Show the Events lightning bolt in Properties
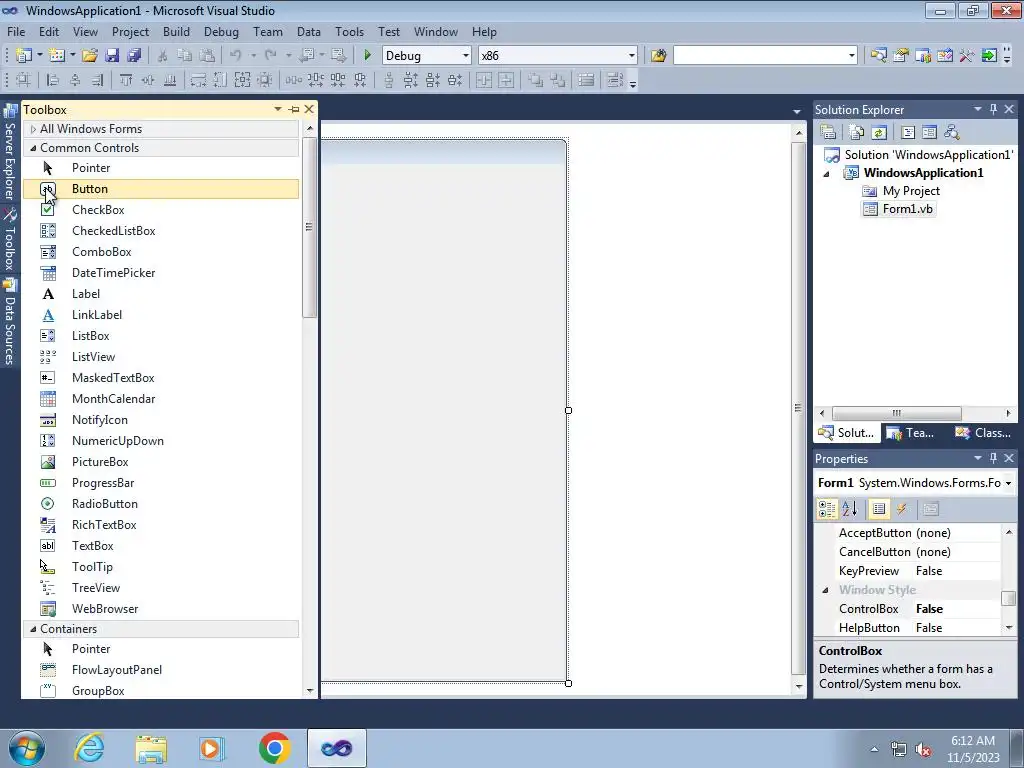The height and width of the screenshot is (768, 1024). coord(902,509)
